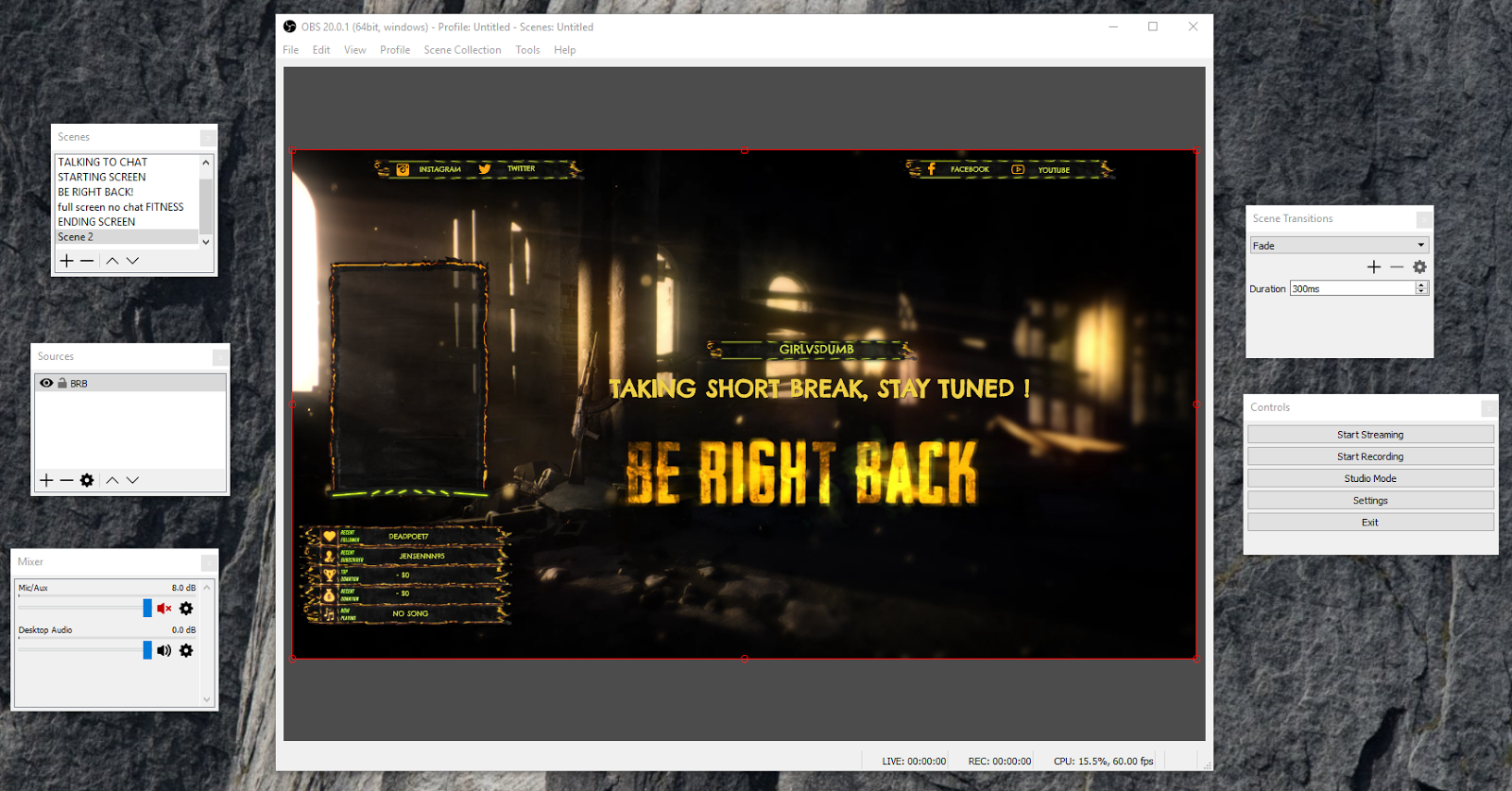The height and width of the screenshot is (791, 1512).
Task: Open Desktop Audio settings gear
Action: click(186, 650)
